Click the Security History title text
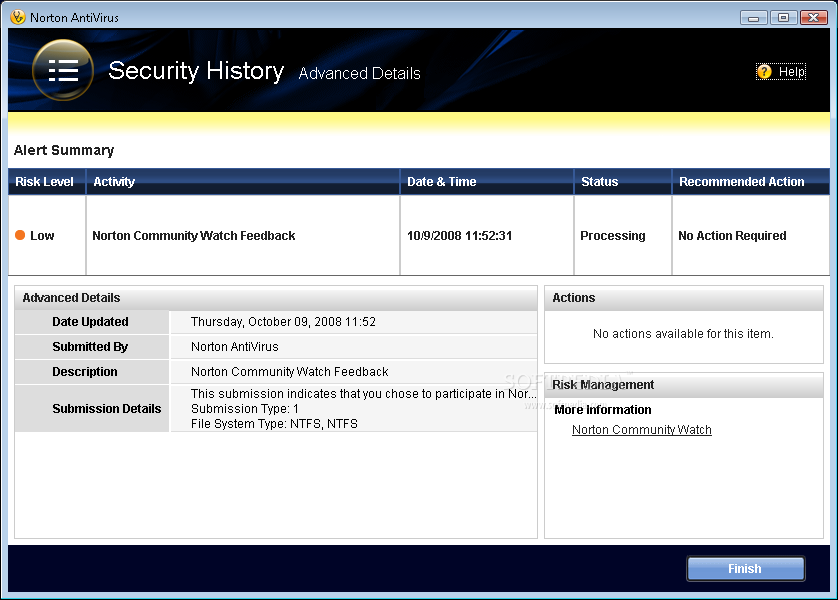 (x=196, y=71)
